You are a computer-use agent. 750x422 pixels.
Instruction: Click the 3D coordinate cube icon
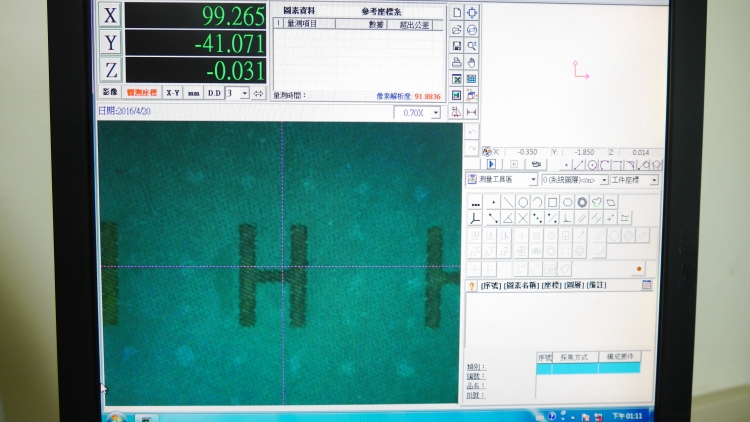472,95
